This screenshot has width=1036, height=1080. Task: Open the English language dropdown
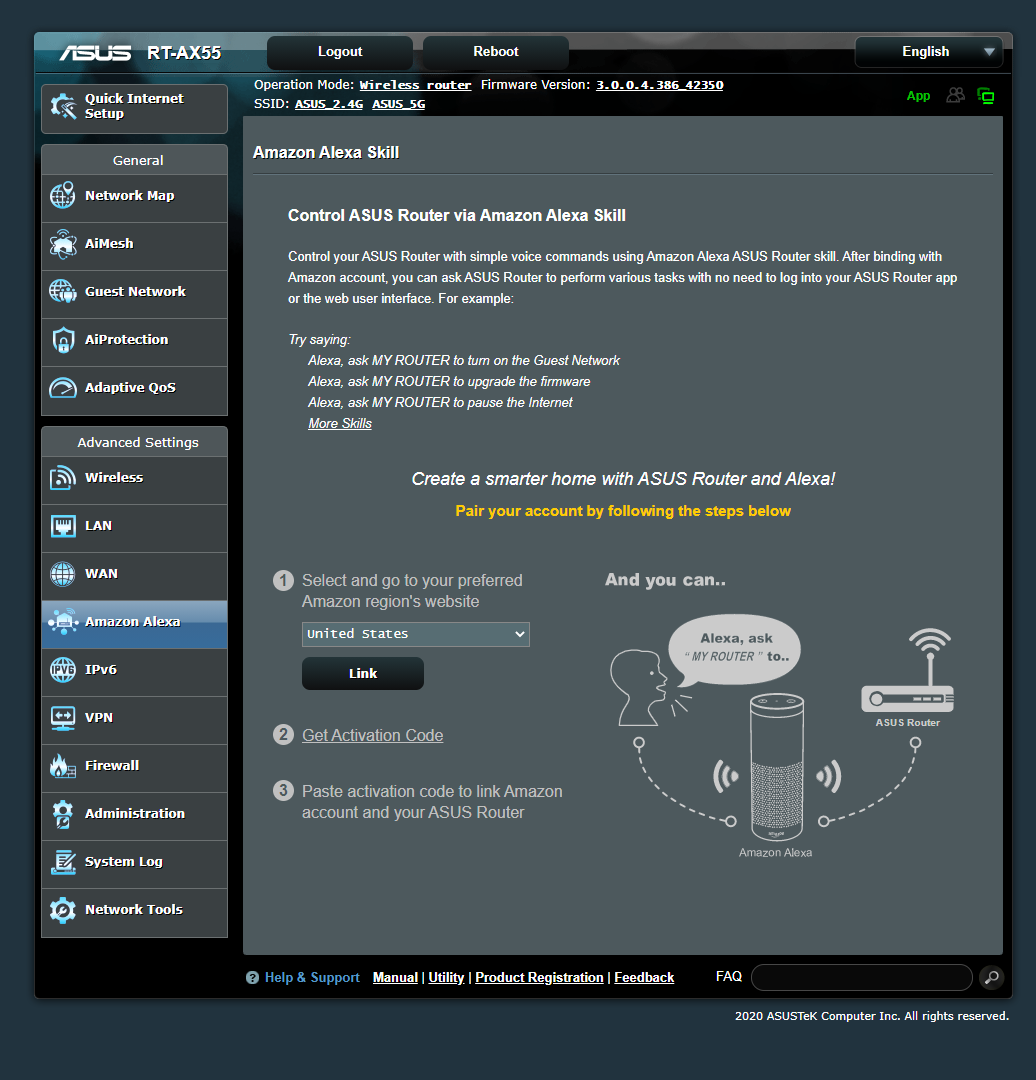(929, 52)
